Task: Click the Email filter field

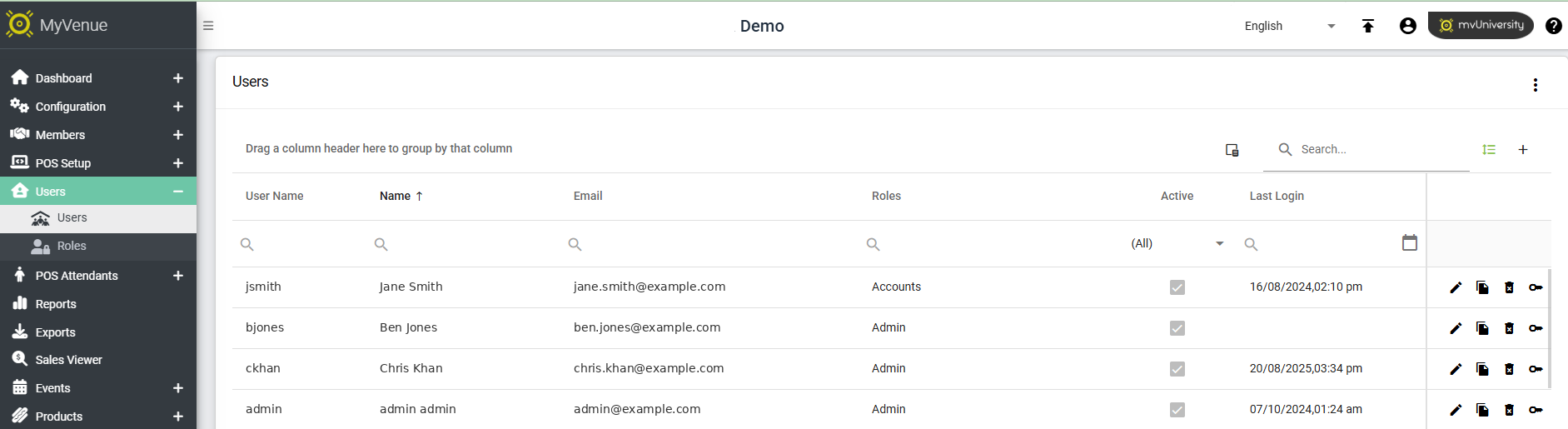Action: tap(709, 244)
